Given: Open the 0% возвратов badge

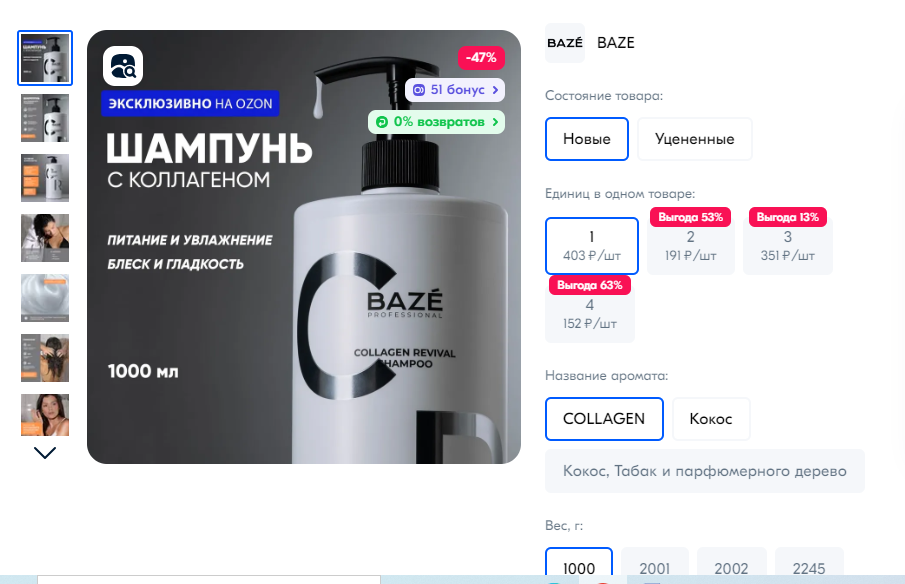Looking at the screenshot, I should [436, 122].
